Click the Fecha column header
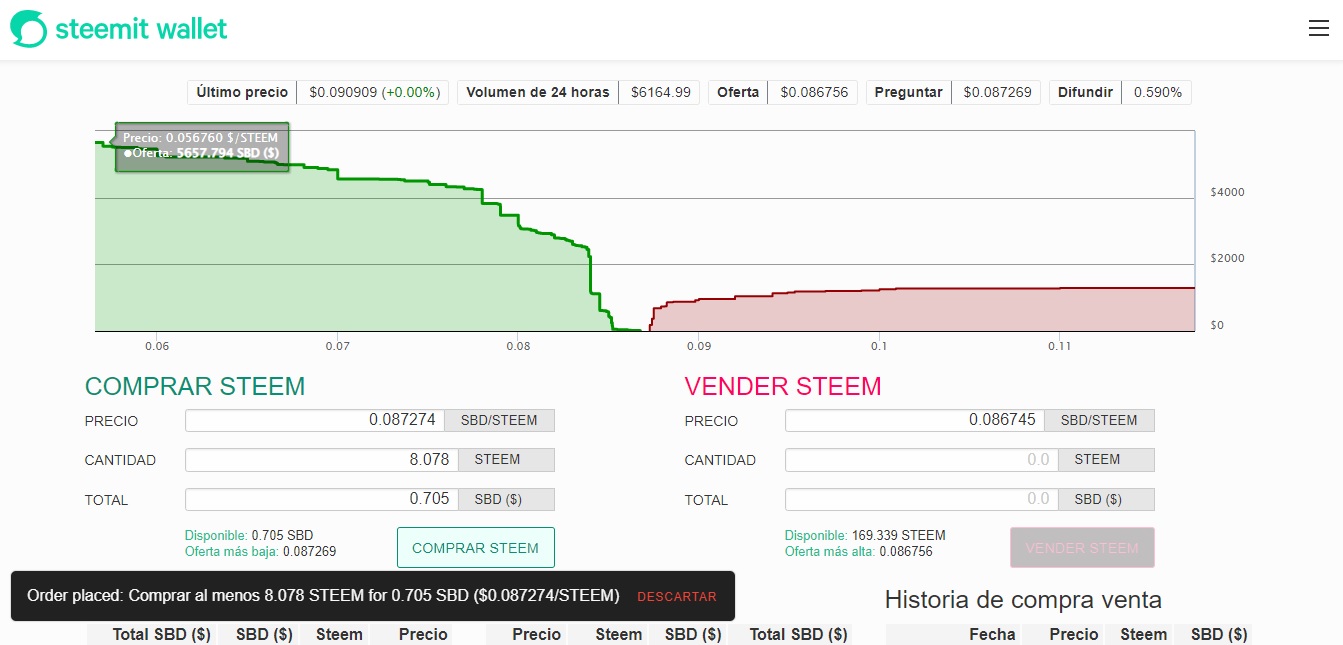Screen dimensions: 1343x645 point(992,634)
